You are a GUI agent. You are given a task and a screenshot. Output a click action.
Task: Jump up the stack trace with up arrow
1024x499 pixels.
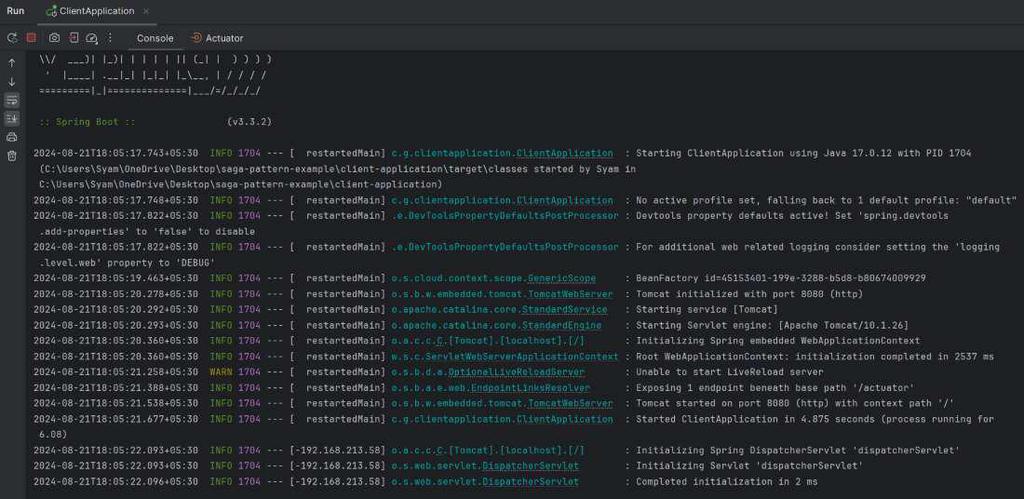(12, 63)
